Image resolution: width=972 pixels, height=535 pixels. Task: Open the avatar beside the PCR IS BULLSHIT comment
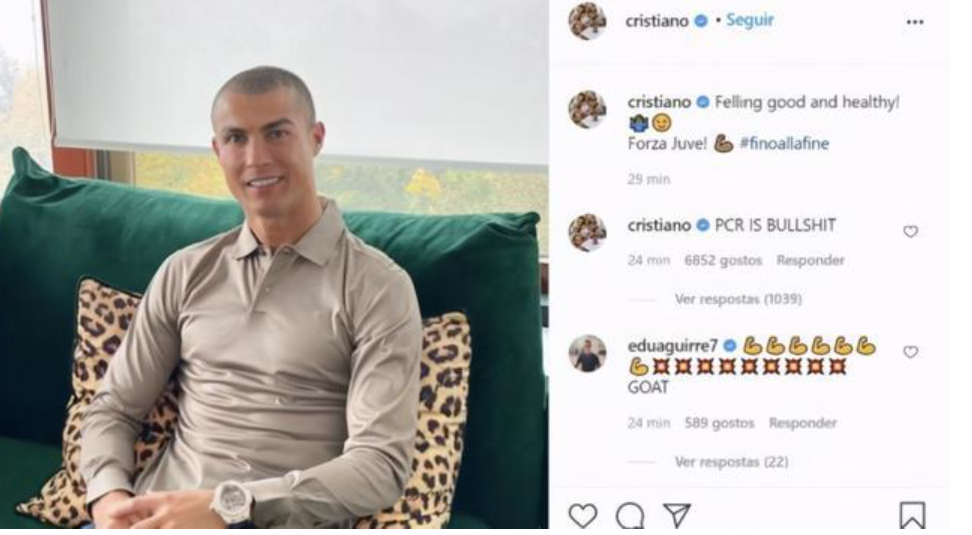588,232
